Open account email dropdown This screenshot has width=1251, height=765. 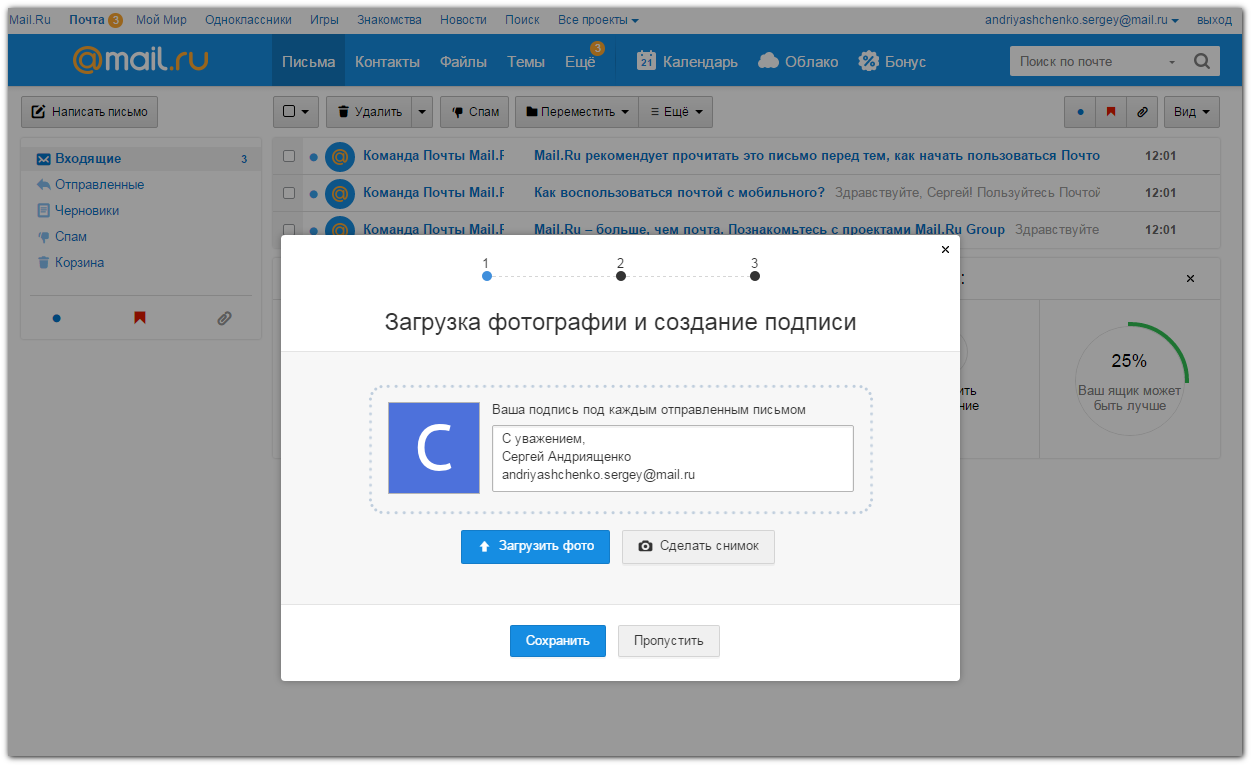pos(1081,20)
